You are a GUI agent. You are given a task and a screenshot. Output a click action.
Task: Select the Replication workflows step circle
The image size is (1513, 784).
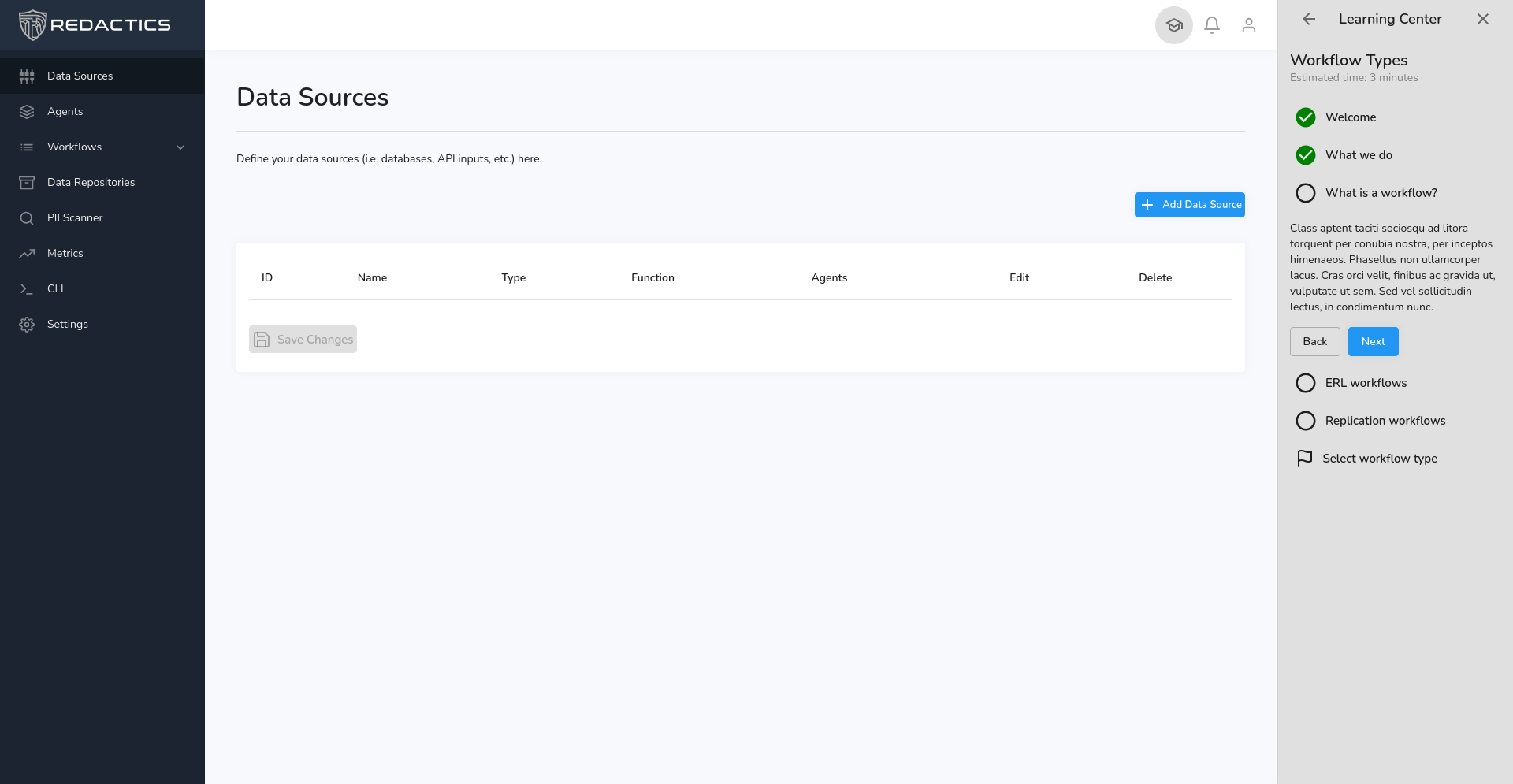click(x=1306, y=421)
